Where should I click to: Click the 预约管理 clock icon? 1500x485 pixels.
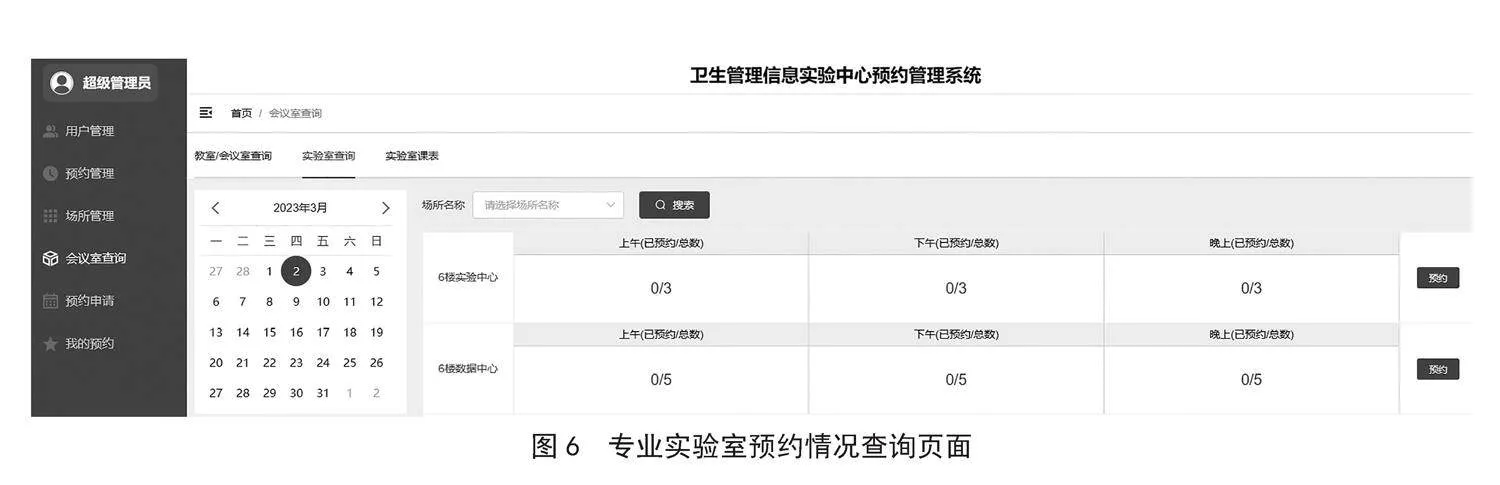pos(50,173)
